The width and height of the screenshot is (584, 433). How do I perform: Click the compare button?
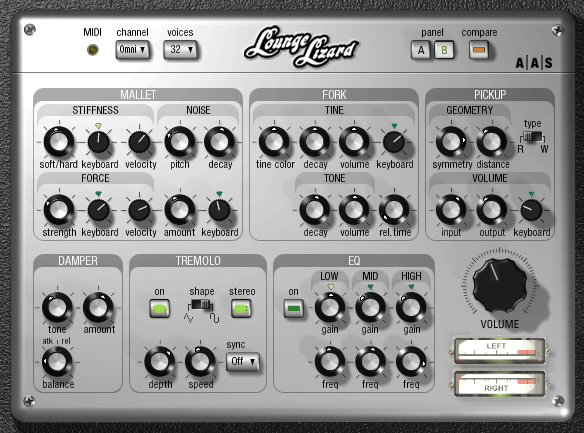pyautogui.click(x=479, y=50)
